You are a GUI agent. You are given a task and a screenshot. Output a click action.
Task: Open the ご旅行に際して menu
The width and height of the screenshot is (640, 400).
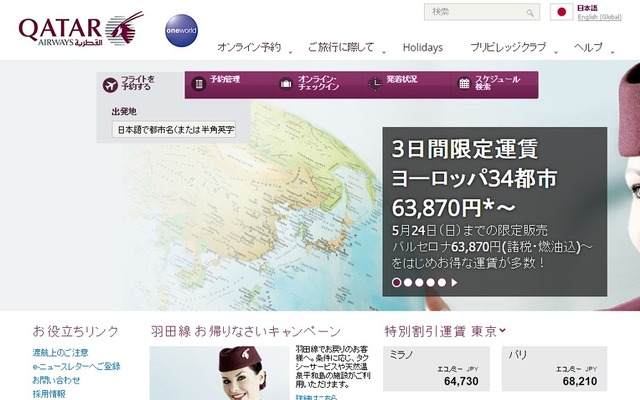341,47
